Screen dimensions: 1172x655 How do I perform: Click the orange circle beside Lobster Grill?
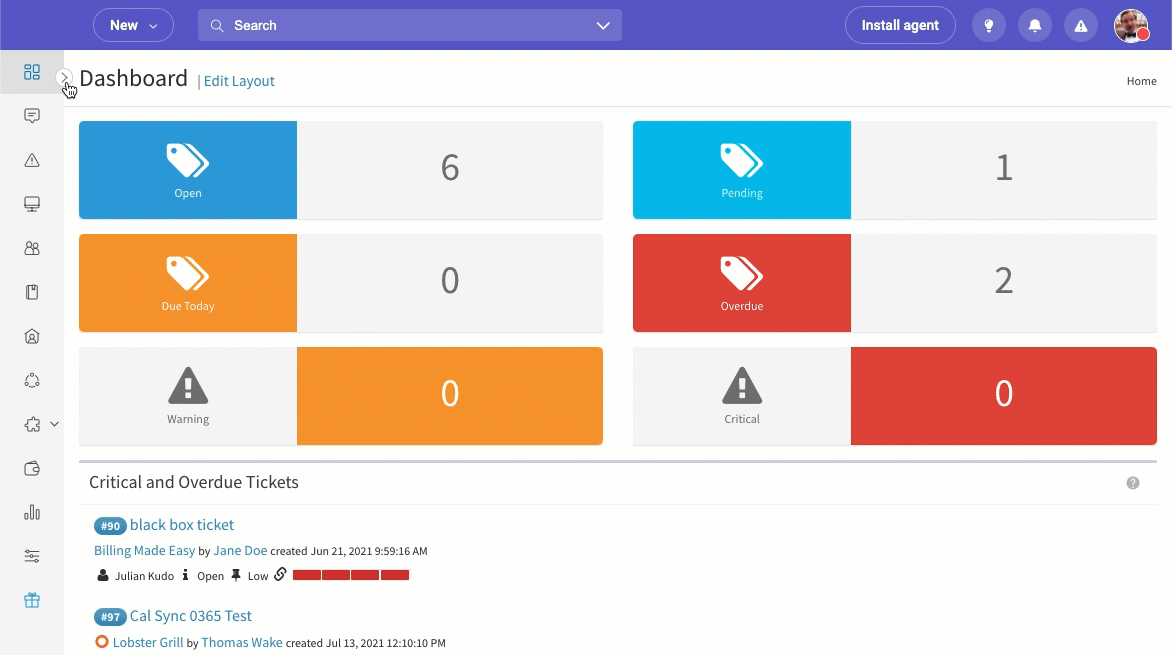(x=102, y=642)
